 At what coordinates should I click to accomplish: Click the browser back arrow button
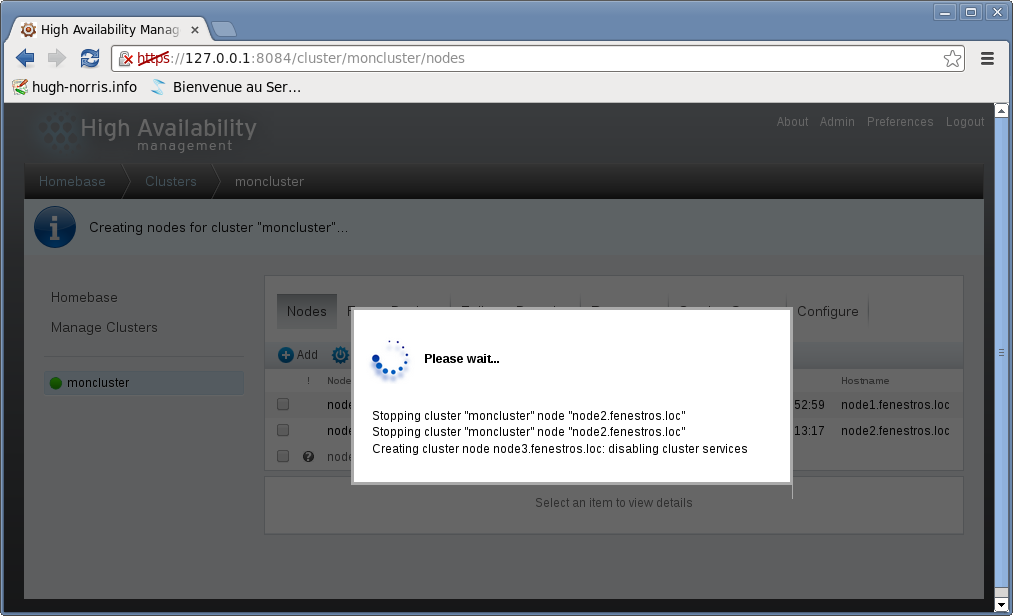[25, 58]
